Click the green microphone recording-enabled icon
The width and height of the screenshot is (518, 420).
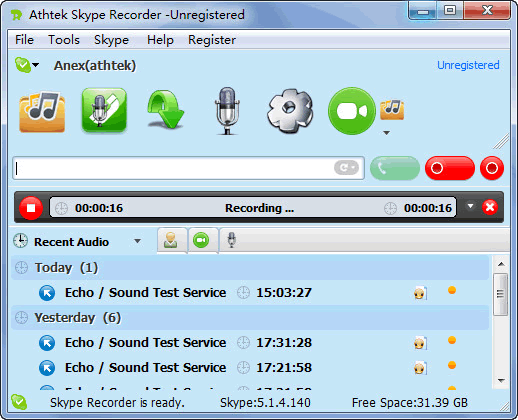(104, 110)
